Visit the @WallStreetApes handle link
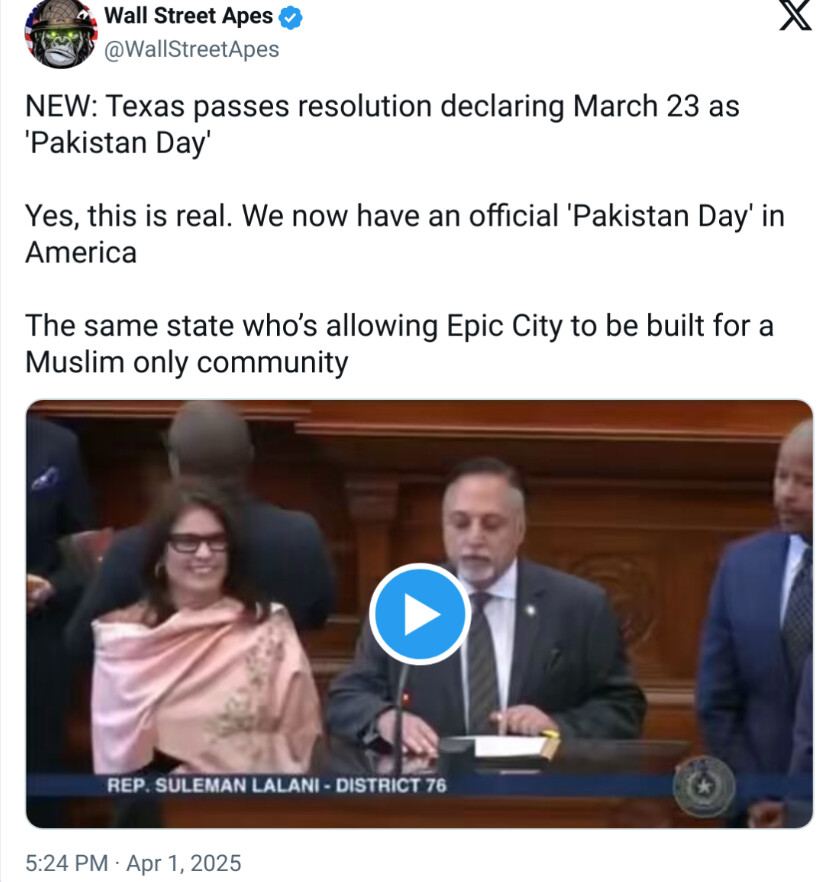Screen dimensions: 832x882 (192, 50)
